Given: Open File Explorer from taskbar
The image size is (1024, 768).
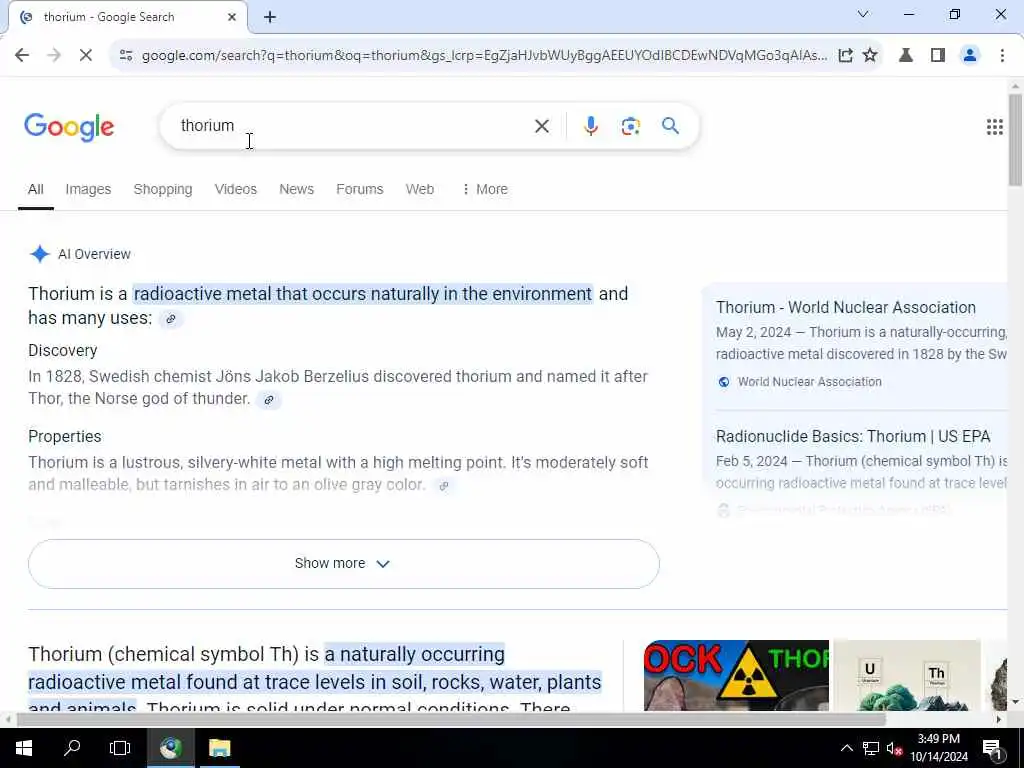Looking at the screenshot, I should point(219,748).
